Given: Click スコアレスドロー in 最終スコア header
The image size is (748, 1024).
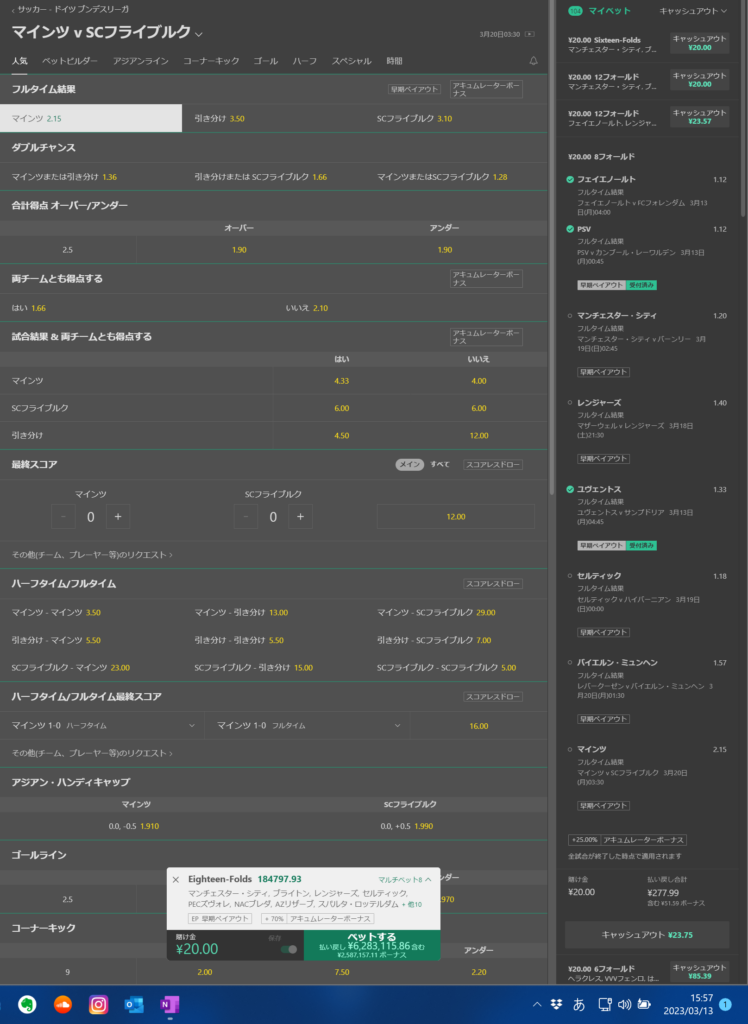Looking at the screenshot, I should click(493, 464).
